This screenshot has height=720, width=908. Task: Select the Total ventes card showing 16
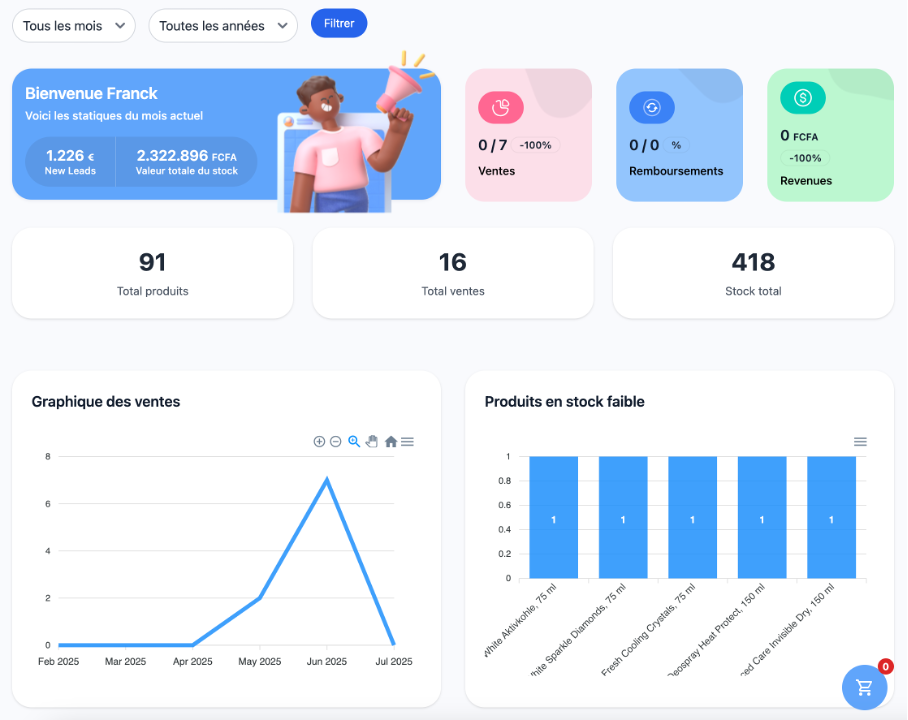453,273
